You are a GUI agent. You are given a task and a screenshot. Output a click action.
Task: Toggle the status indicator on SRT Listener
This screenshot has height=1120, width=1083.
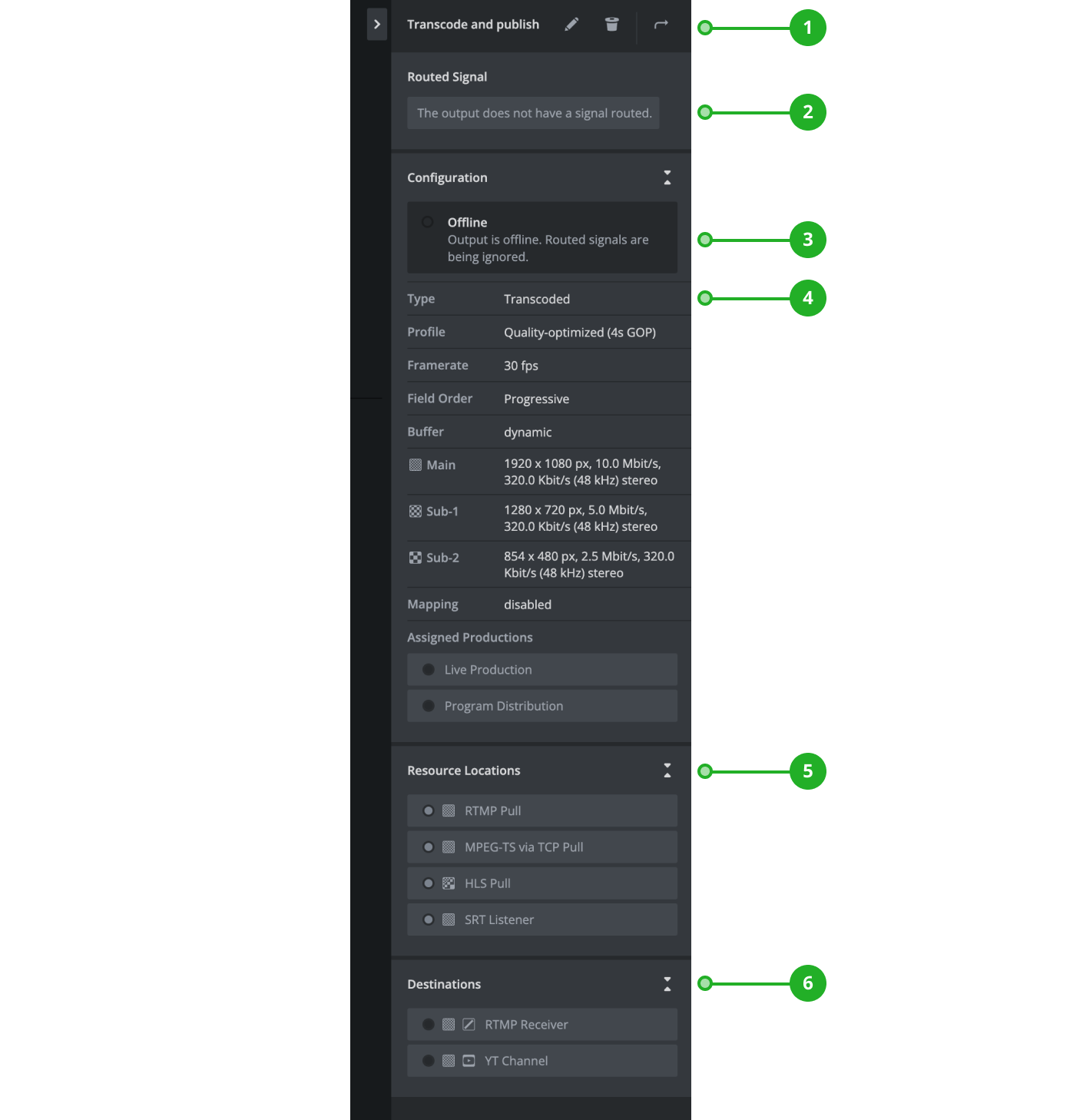click(x=429, y=920)
